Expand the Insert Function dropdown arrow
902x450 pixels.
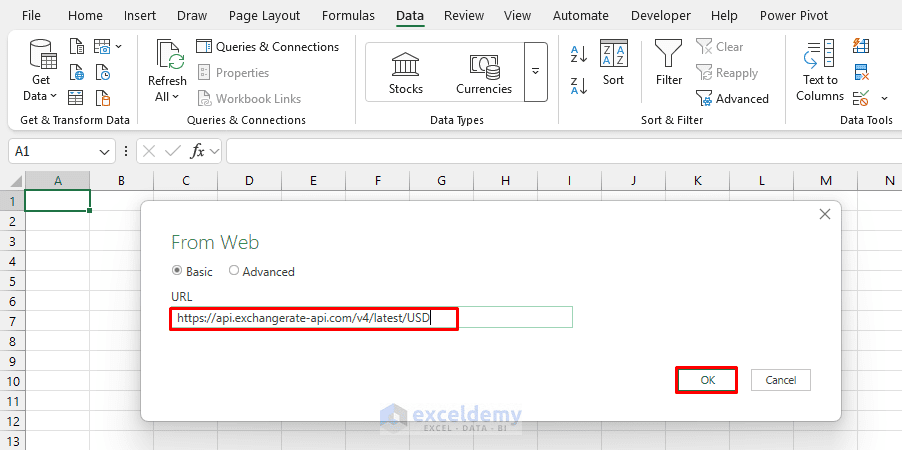pos(215,152)
